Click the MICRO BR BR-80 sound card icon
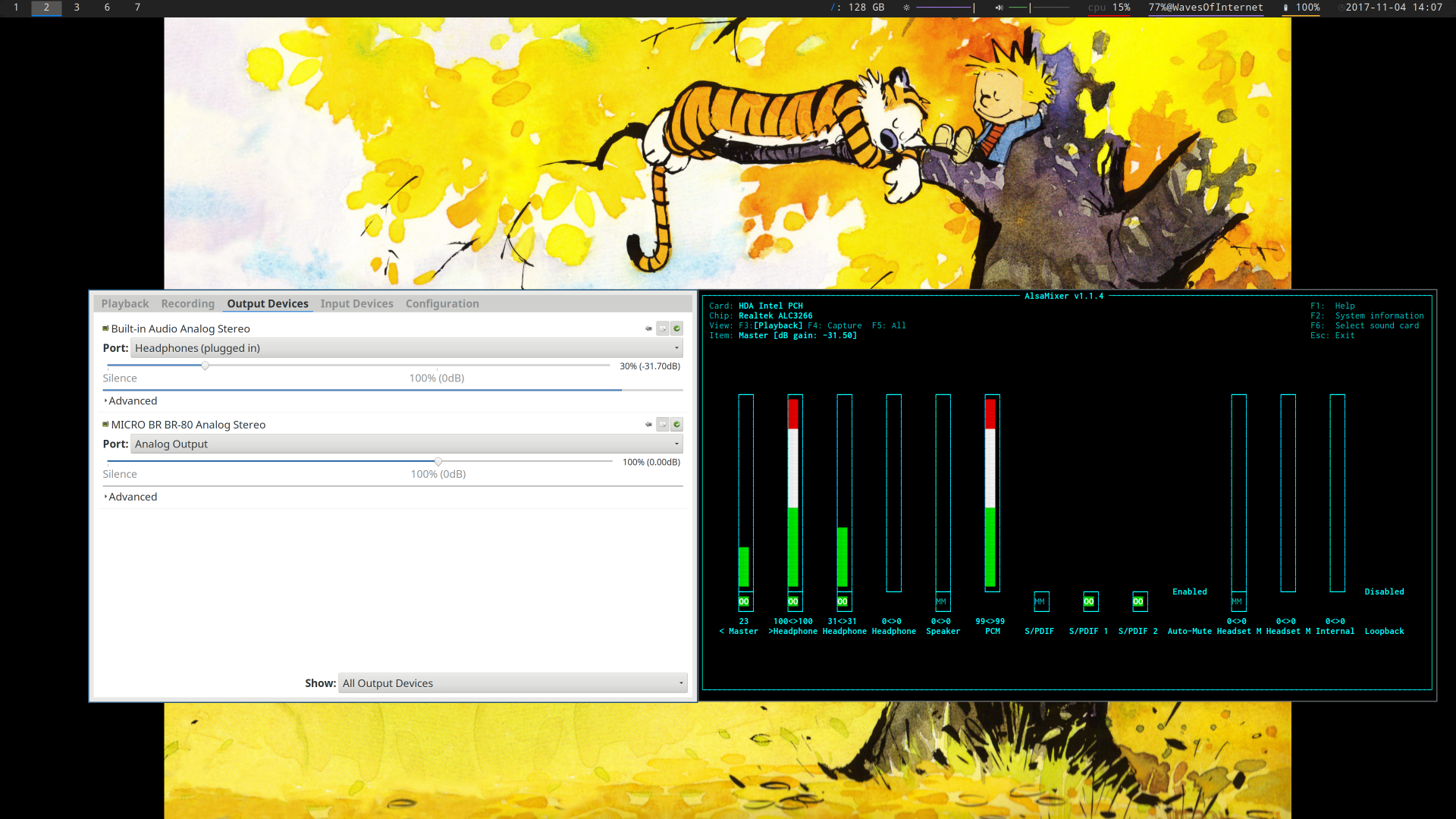The height and width of the screenshot is (819, 1456). click(105, 425)
